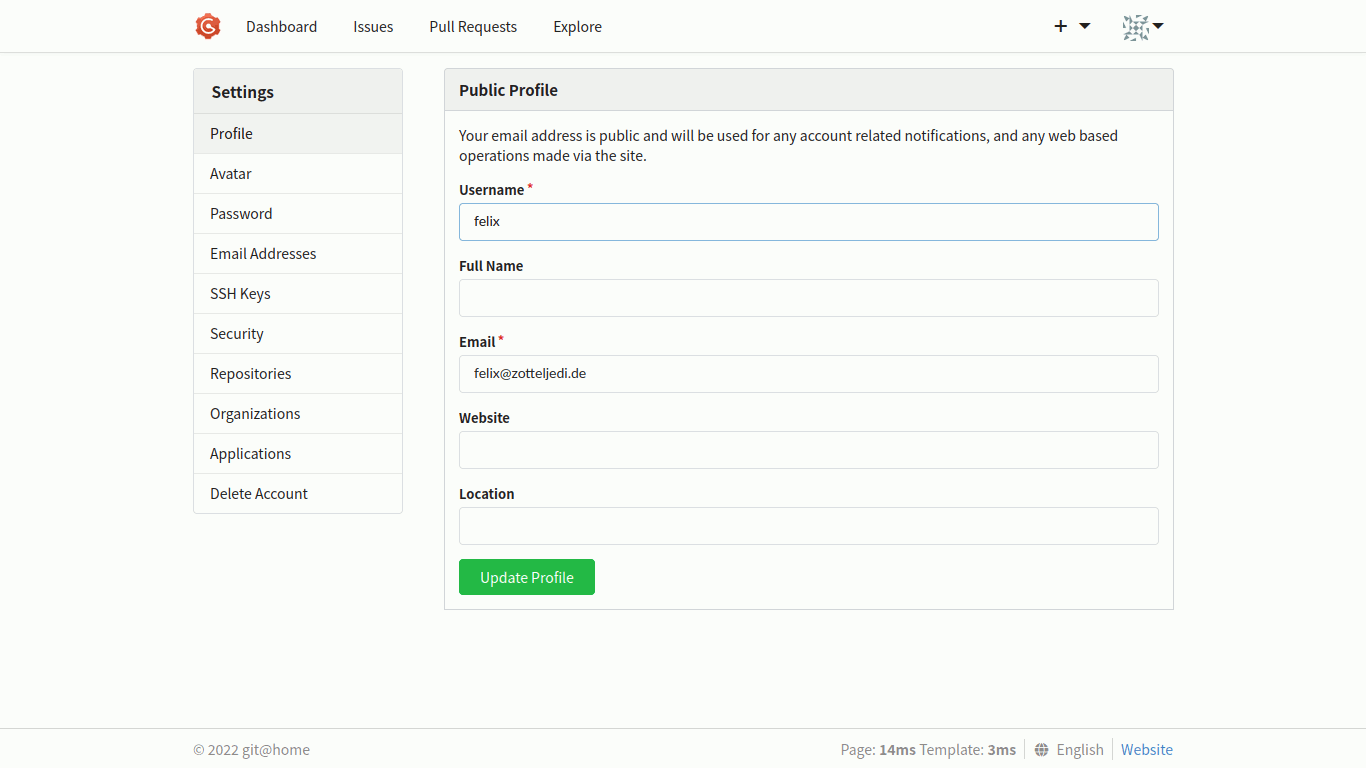Go to Dashboard in the navbar

tap(281, 27)
